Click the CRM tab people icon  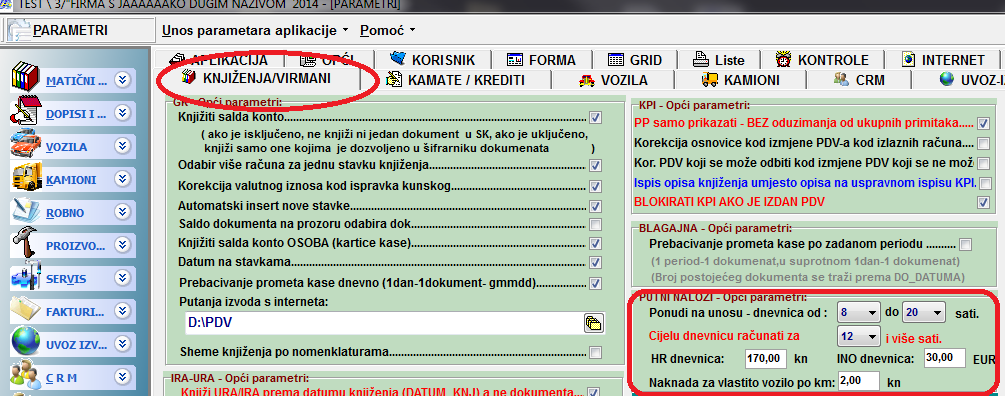coord(842,79)
